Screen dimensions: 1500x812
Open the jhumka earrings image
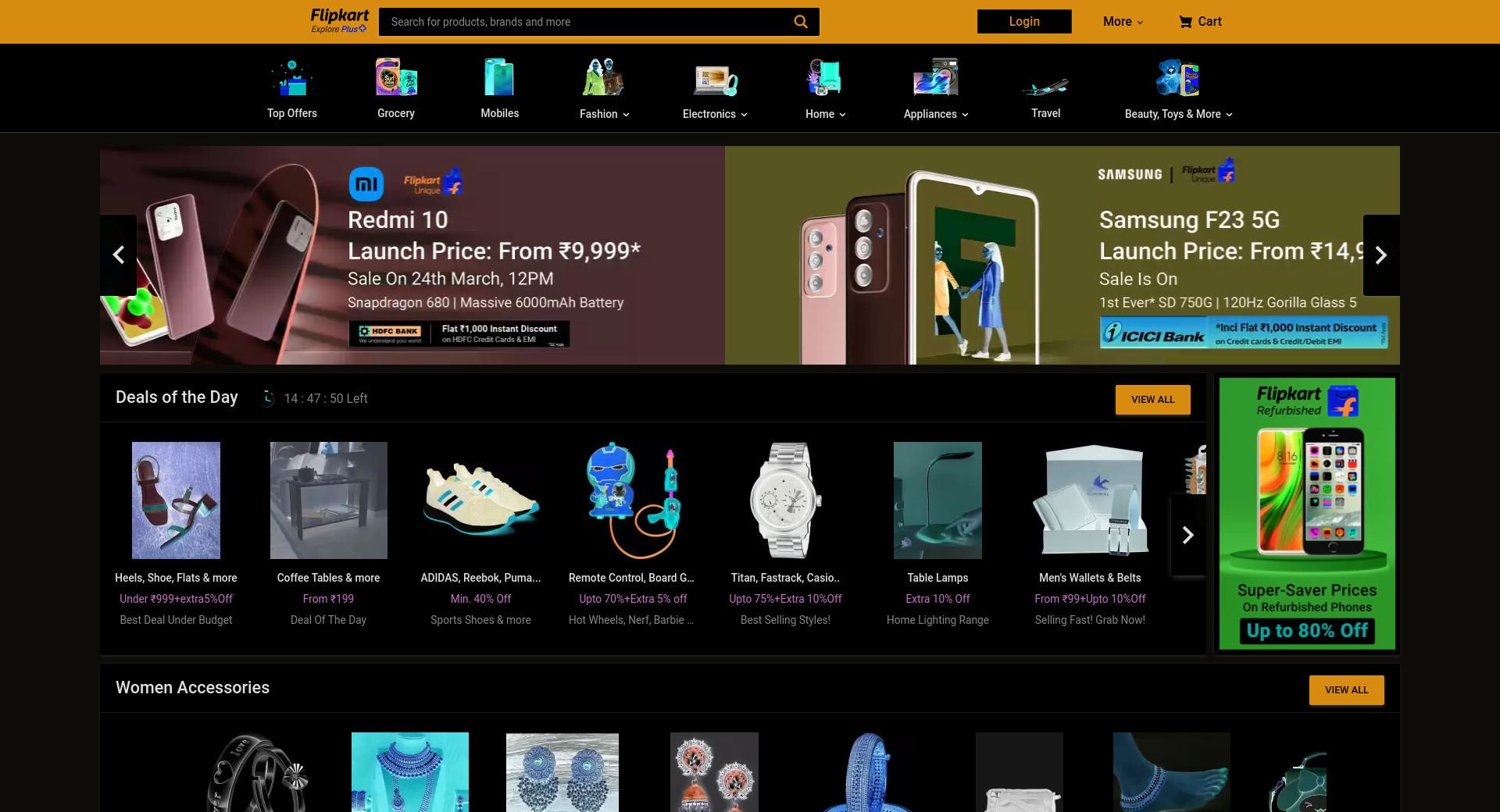[714, 772]
